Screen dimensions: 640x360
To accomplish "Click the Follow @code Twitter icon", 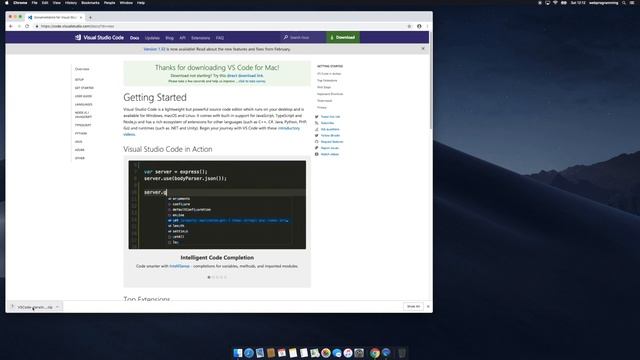I will (317, 136).
